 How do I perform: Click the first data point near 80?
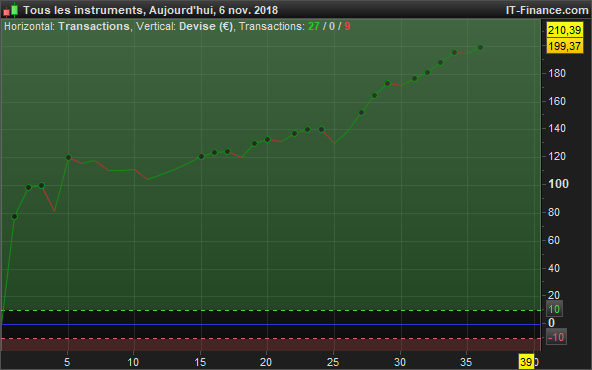[14, 216]
